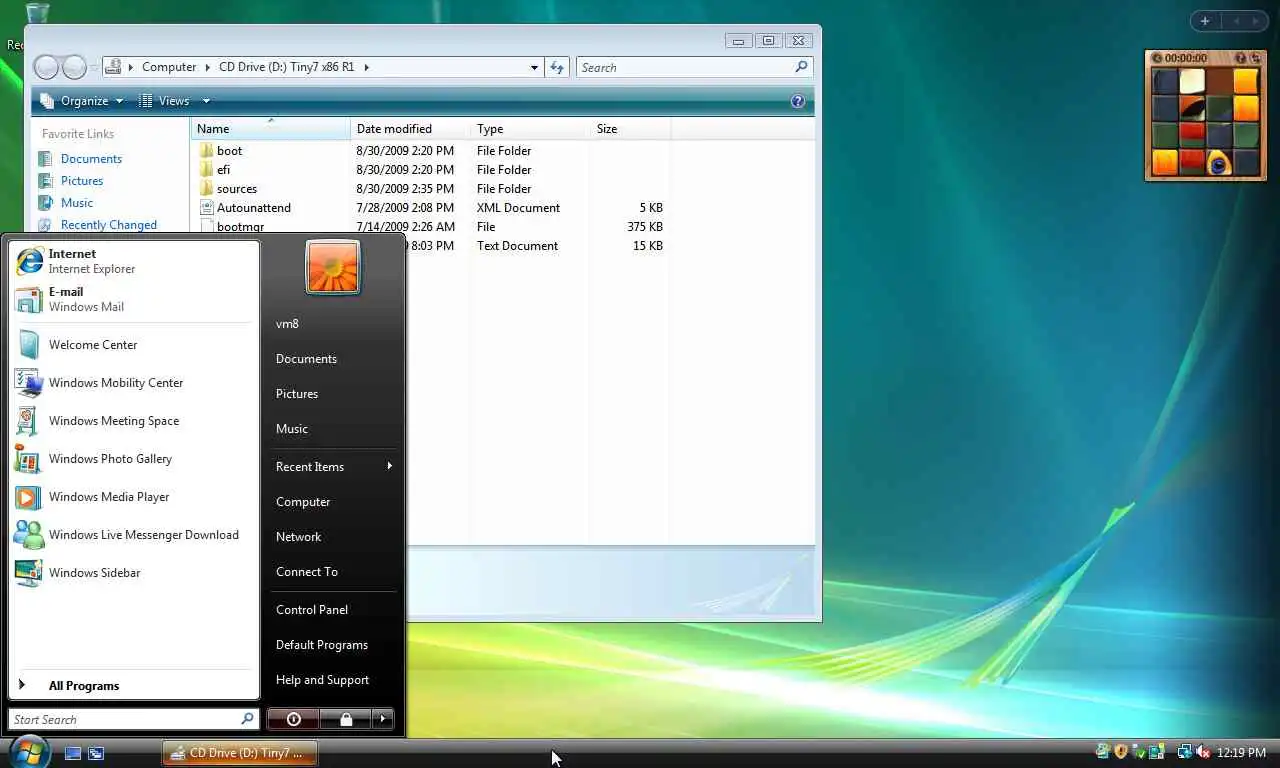Click puzzle gadget pause timer icon

[1157, 58]
